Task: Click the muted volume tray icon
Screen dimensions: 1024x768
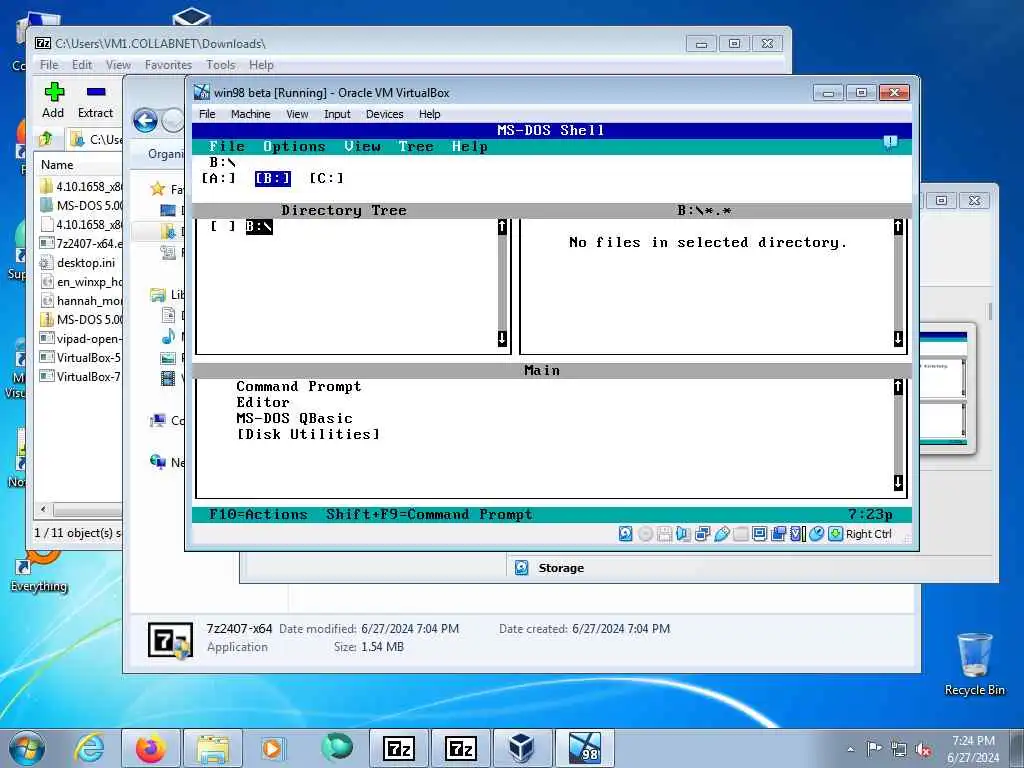Action: 923,750
